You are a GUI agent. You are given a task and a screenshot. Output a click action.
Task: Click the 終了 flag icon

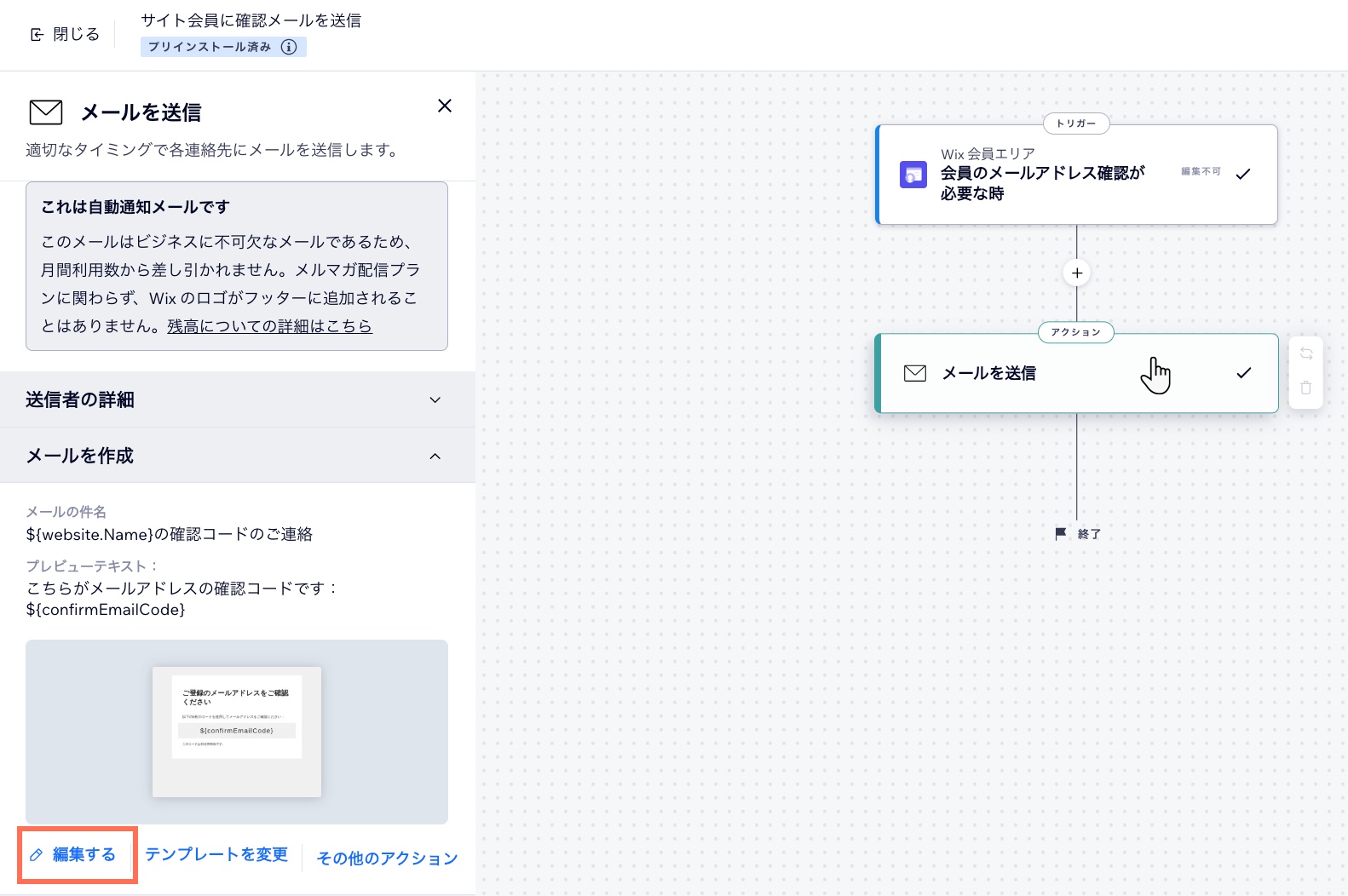[x=1061, y=534]
